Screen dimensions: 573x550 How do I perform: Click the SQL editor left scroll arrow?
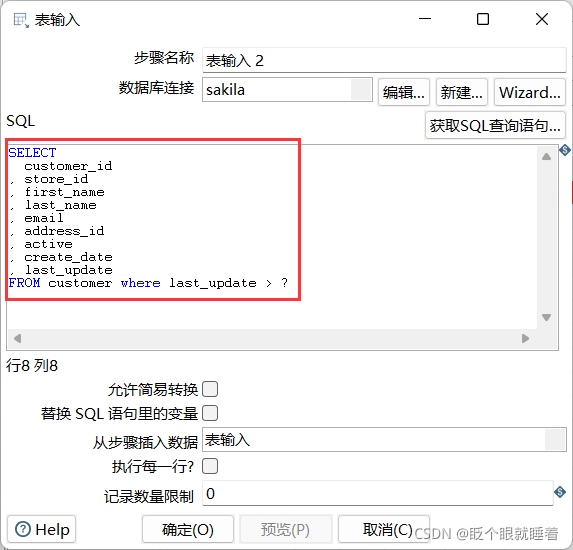tap(17, 338)
